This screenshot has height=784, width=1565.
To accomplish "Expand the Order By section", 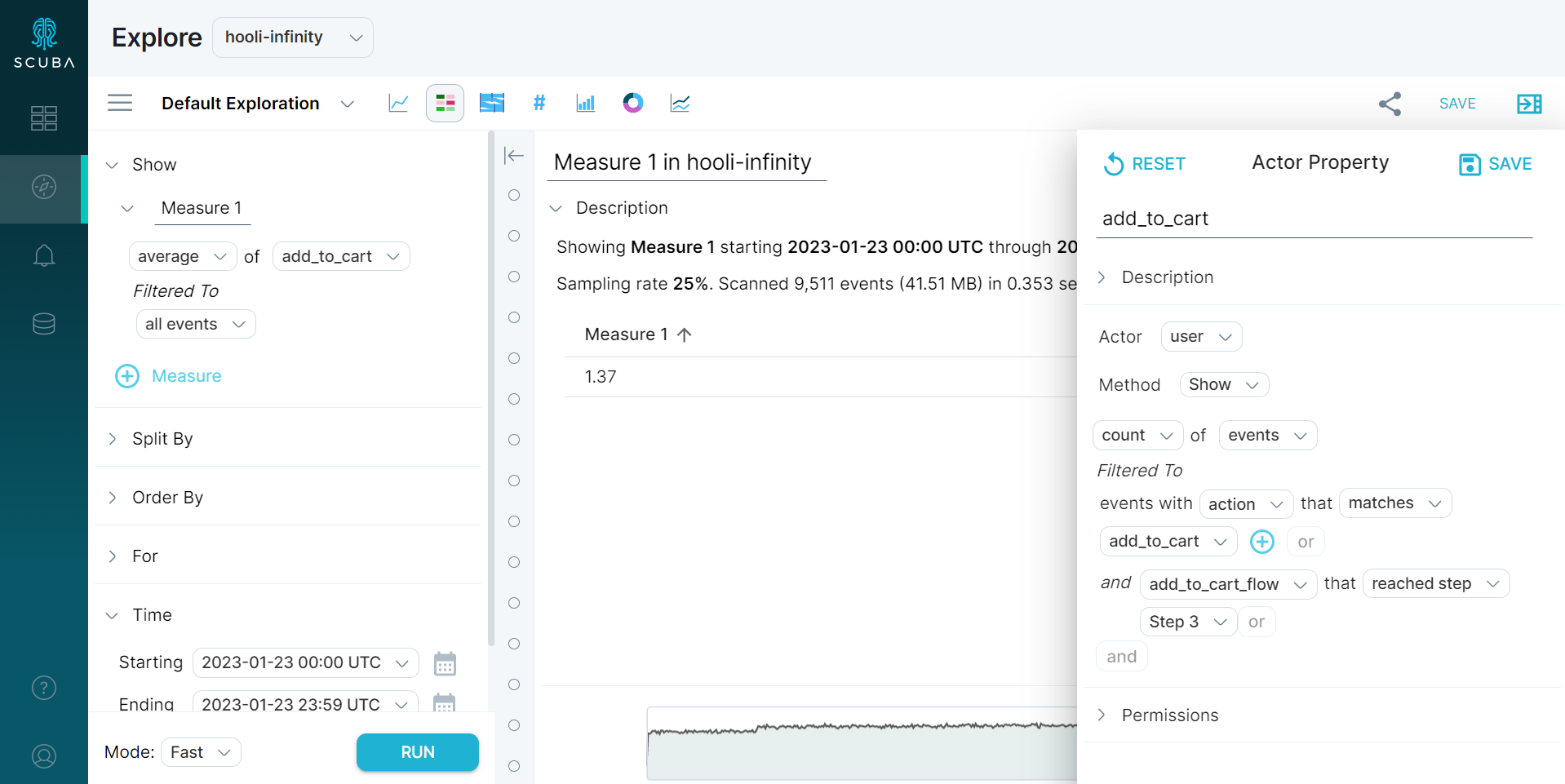I will click(113, 498).
